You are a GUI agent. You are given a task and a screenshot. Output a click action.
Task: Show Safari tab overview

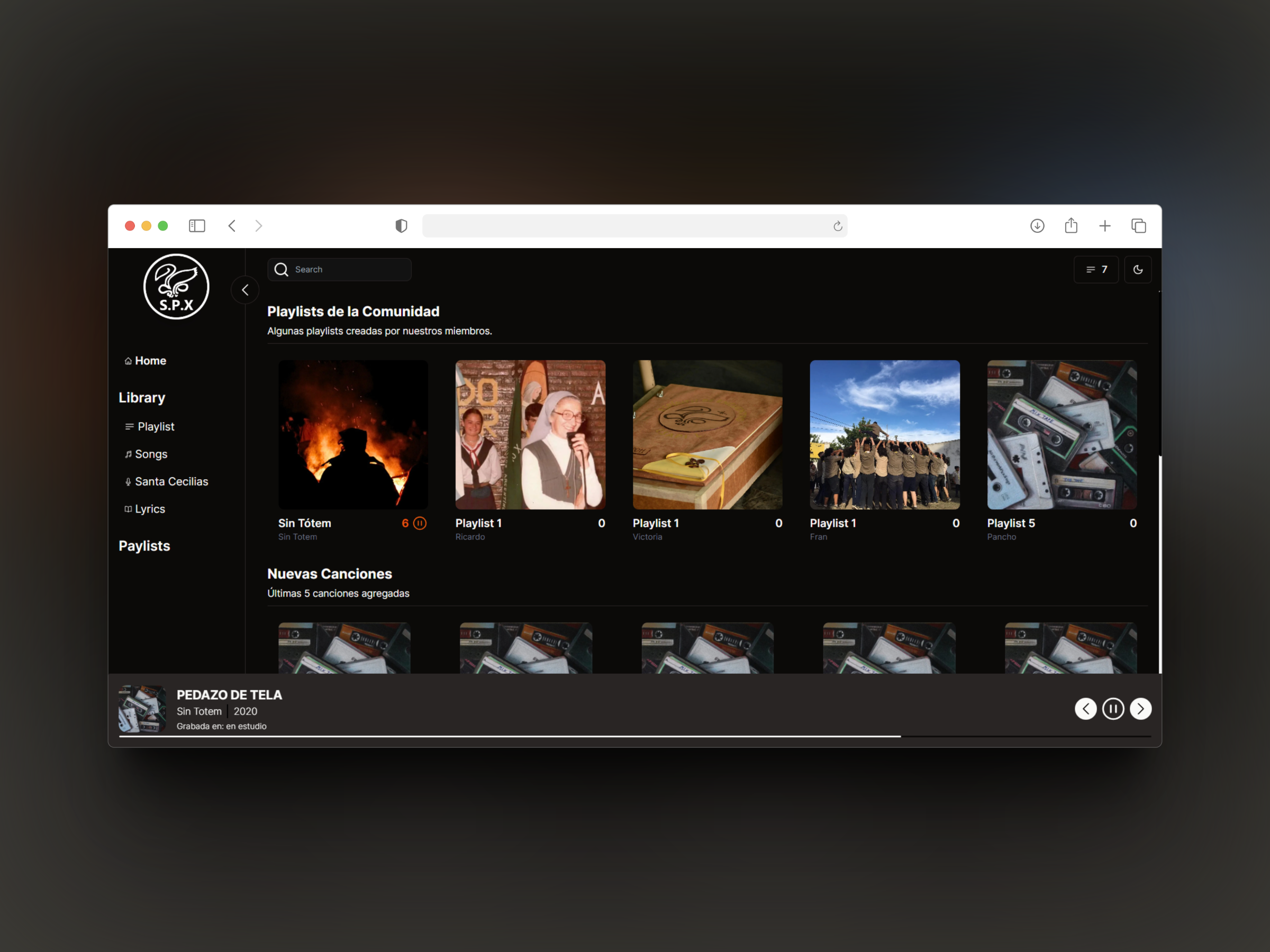[1139, 225]
